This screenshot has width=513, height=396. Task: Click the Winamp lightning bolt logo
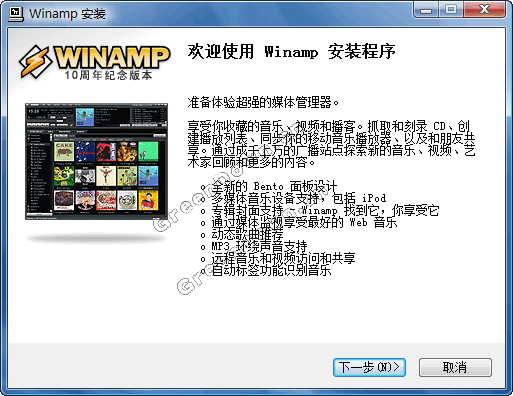tap(35, 62)
